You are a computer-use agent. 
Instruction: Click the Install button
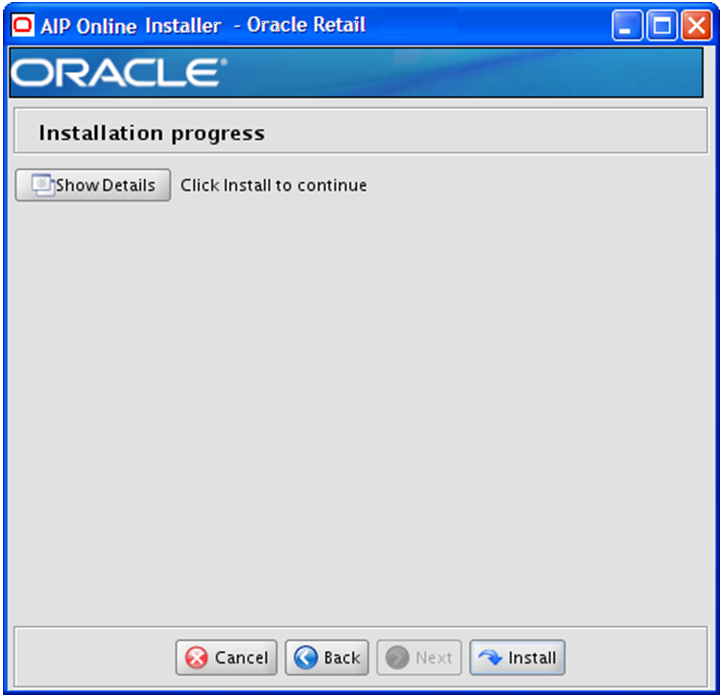[517, 657]
